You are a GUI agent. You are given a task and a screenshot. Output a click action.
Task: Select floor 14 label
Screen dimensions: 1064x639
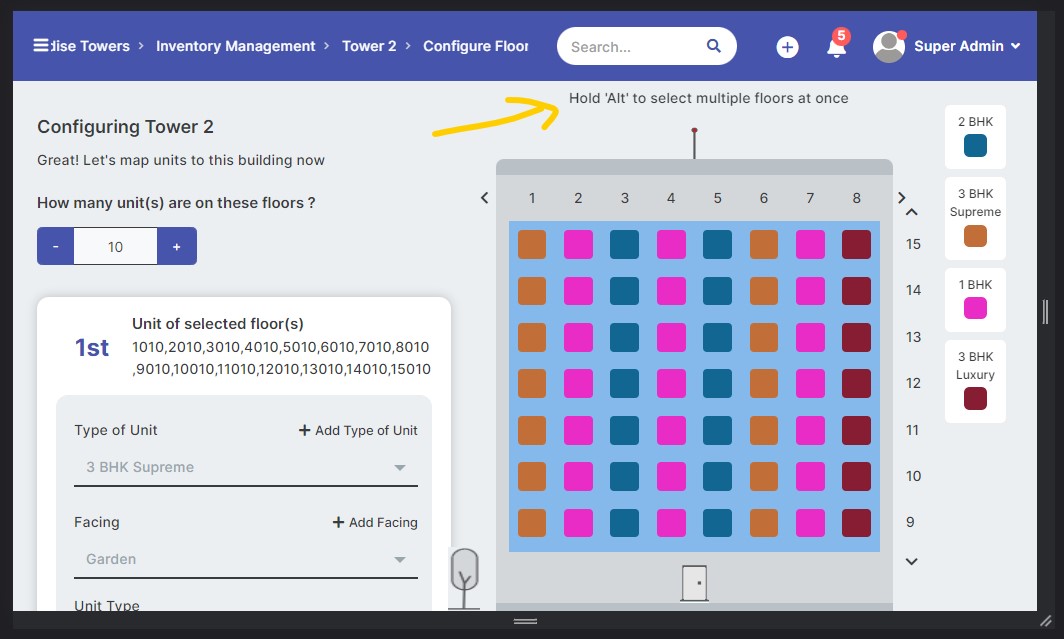point(913,290)
